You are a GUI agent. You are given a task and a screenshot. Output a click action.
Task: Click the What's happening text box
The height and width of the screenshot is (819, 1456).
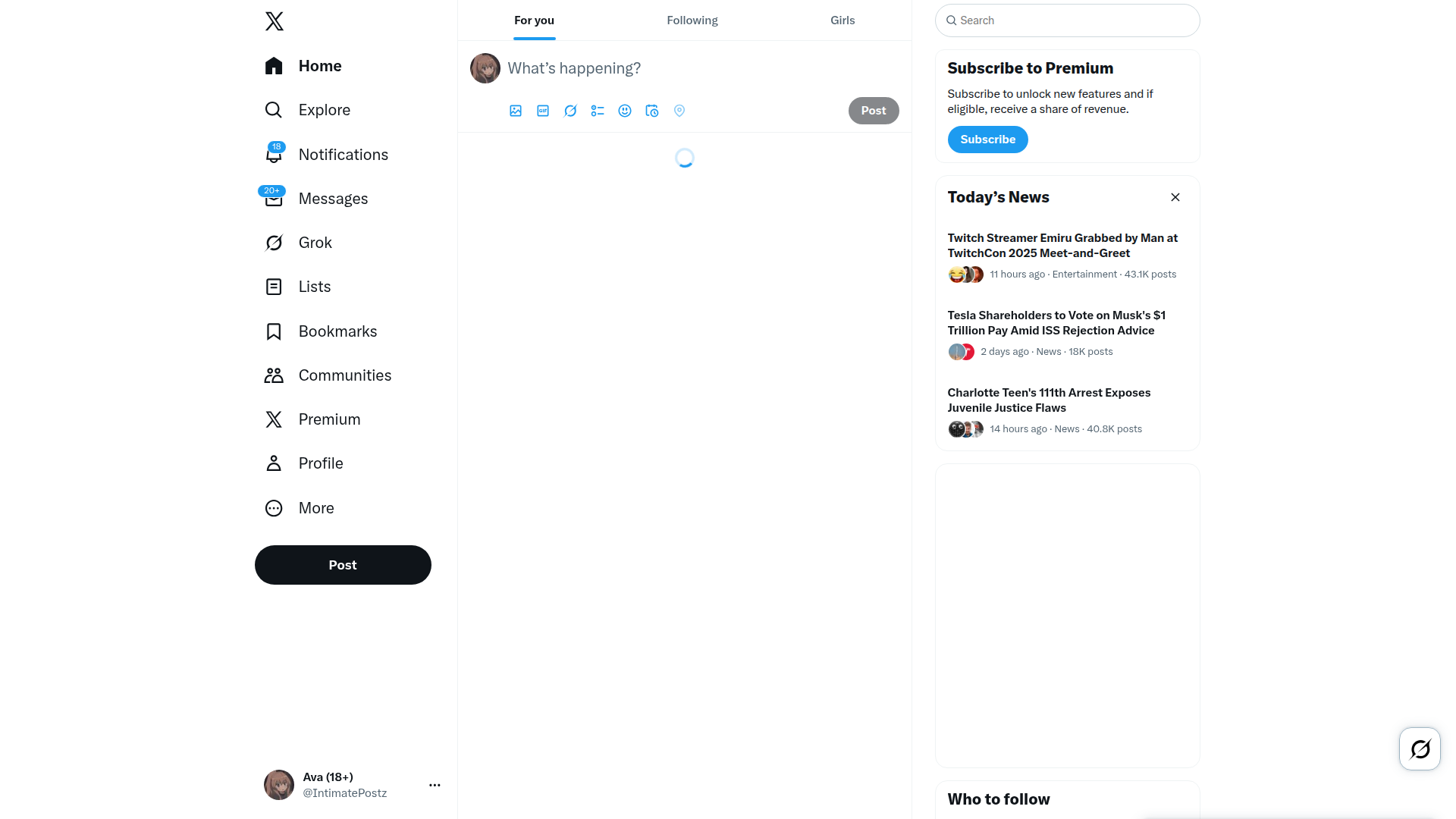(702, 68)
